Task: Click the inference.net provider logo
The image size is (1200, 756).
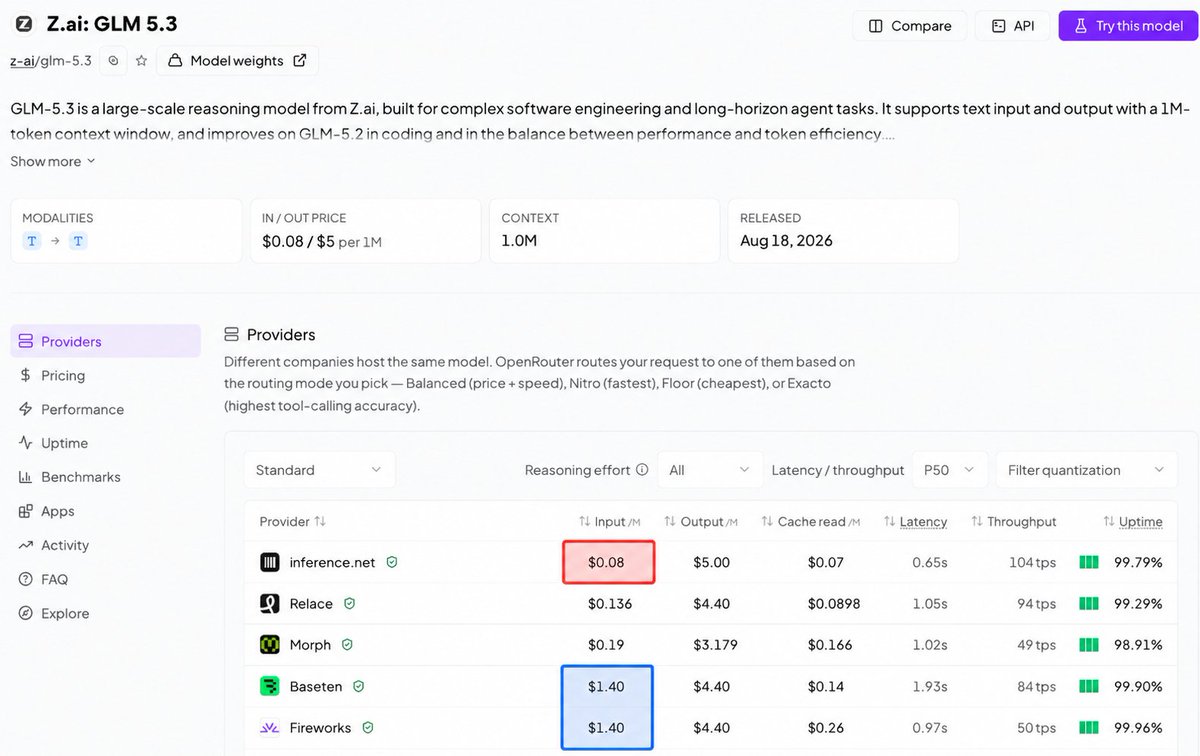Action: [x=270, y=562]
